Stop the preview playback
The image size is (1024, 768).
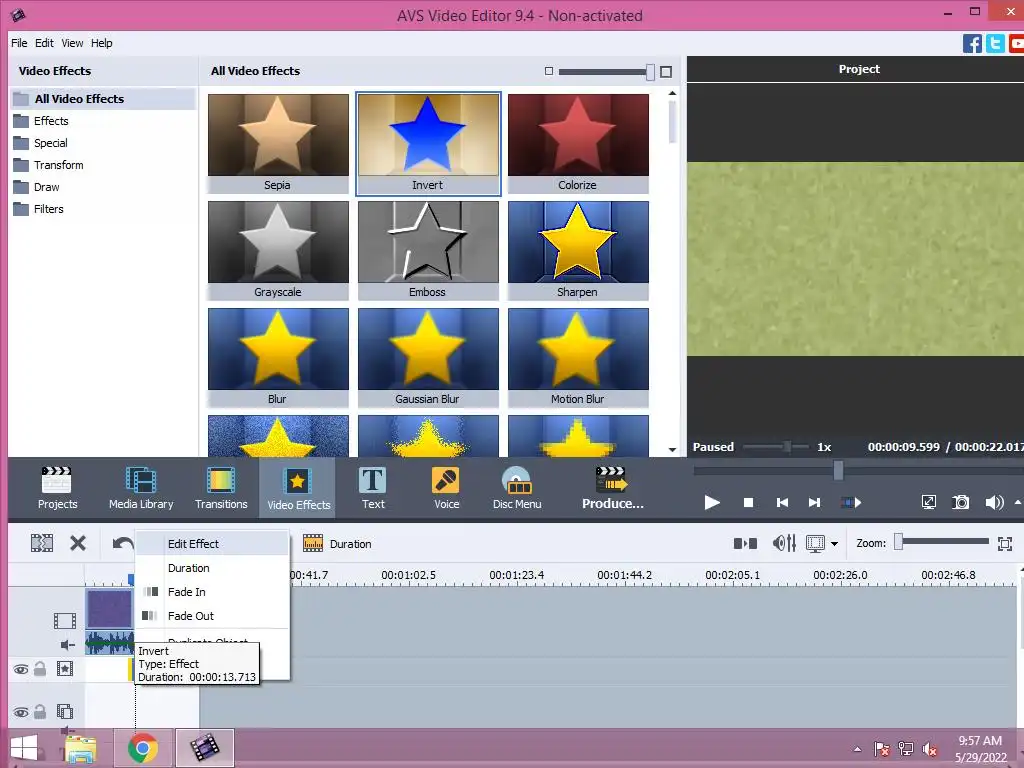[748, 502]
